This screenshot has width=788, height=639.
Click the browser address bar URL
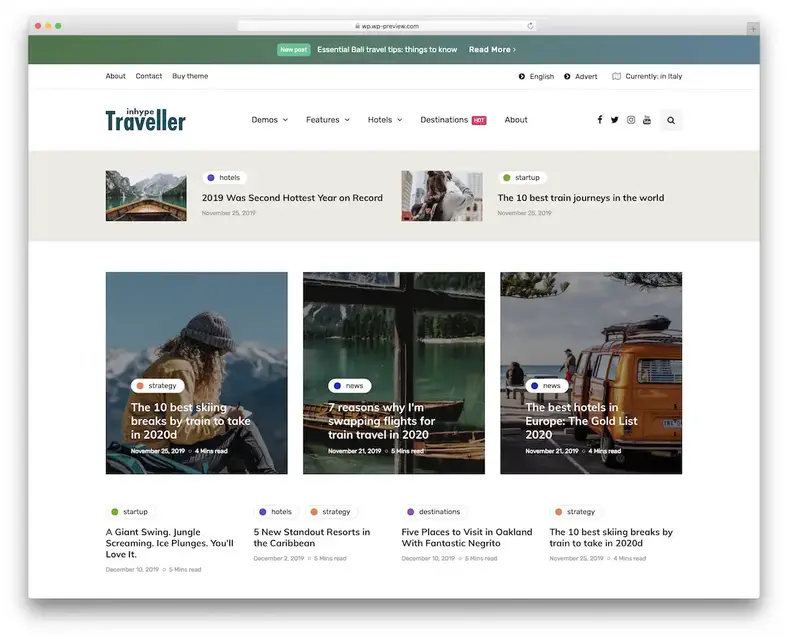coord(387,26)
